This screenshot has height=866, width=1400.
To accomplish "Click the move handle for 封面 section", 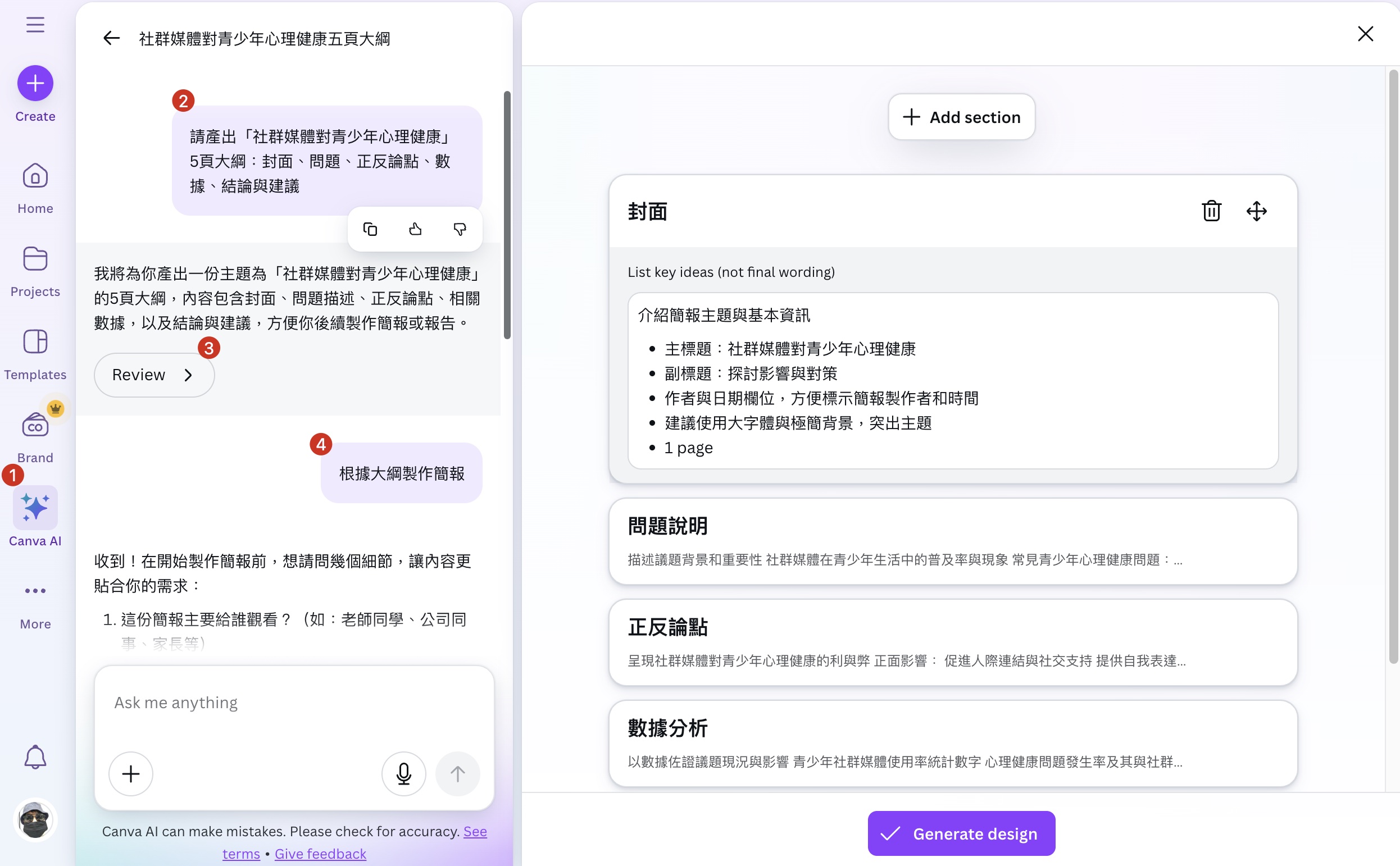I will (x=1256, y=211).
